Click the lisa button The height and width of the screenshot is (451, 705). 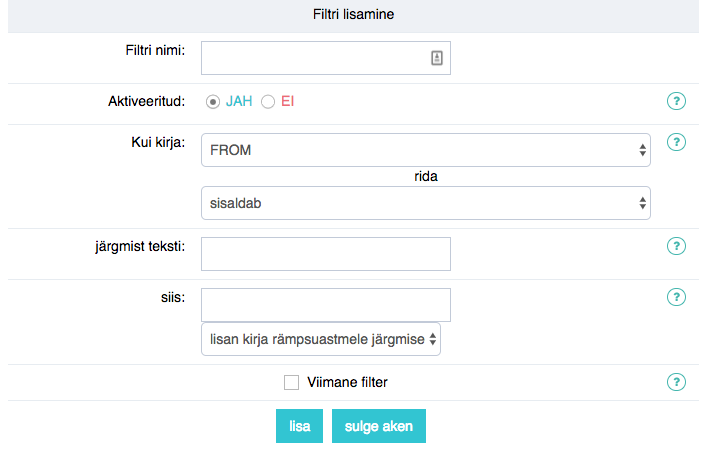[299, 426]
